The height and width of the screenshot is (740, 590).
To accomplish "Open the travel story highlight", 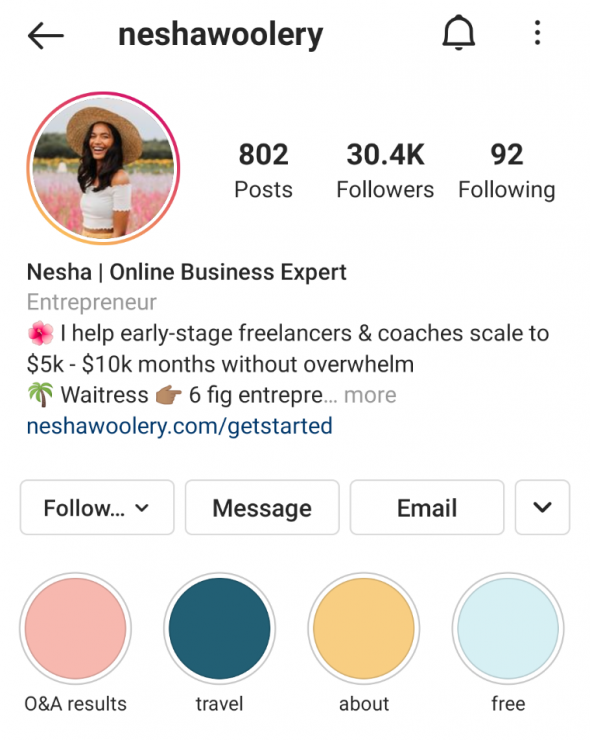I will coord(219,628).
